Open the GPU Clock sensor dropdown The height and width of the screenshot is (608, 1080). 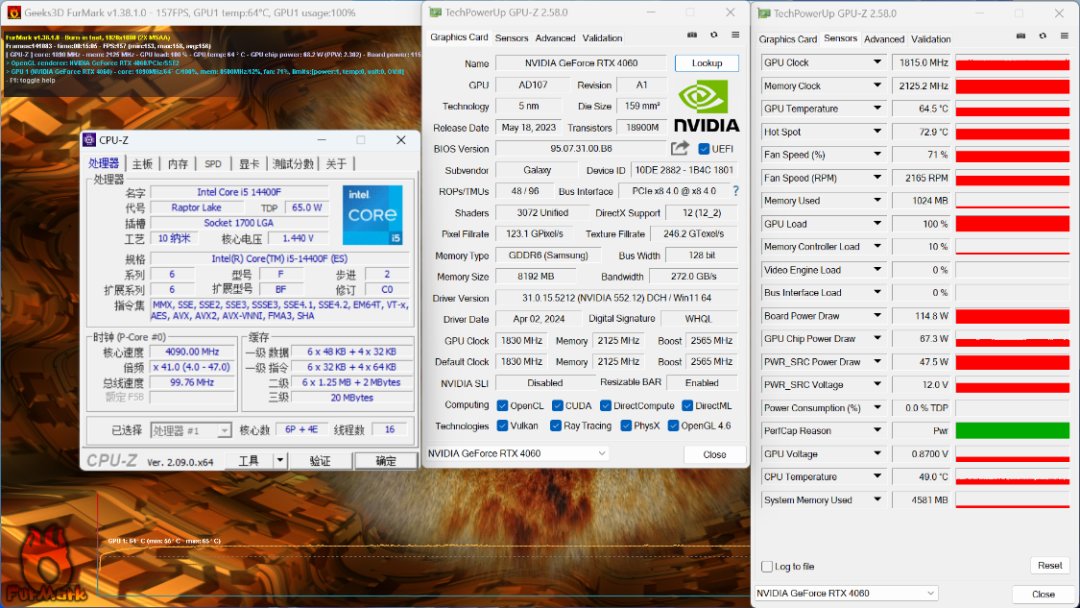coord(877,62)
